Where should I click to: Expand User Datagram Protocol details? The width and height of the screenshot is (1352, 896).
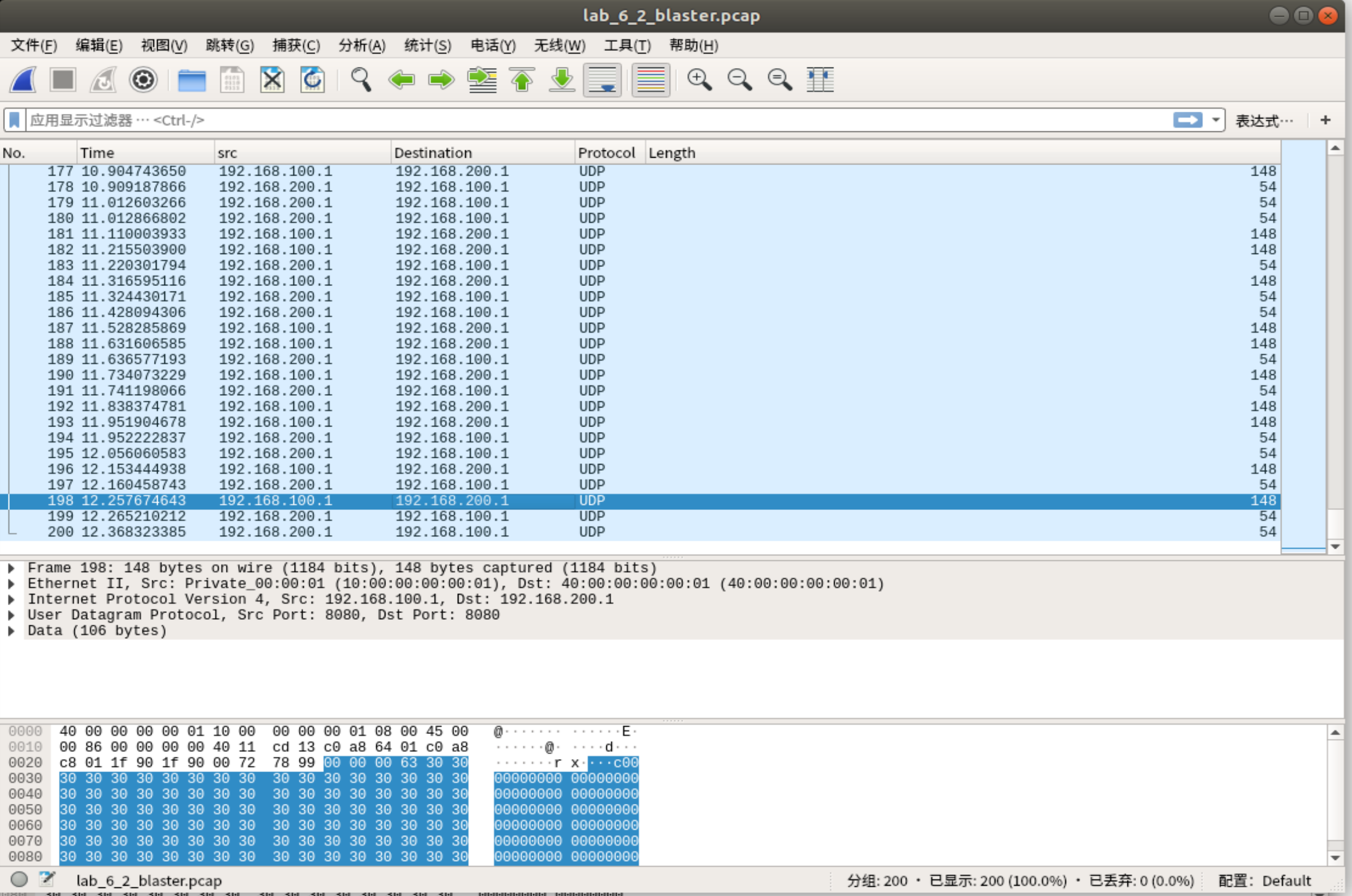point(11,615)
